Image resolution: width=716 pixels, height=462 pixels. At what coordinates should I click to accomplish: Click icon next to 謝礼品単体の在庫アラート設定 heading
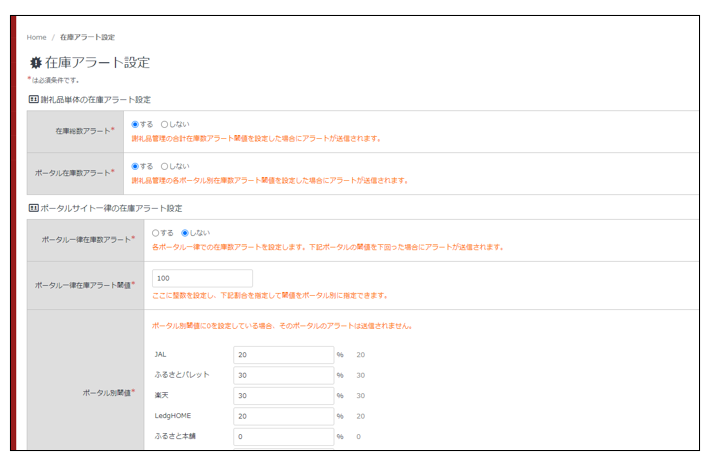point(33,100)
